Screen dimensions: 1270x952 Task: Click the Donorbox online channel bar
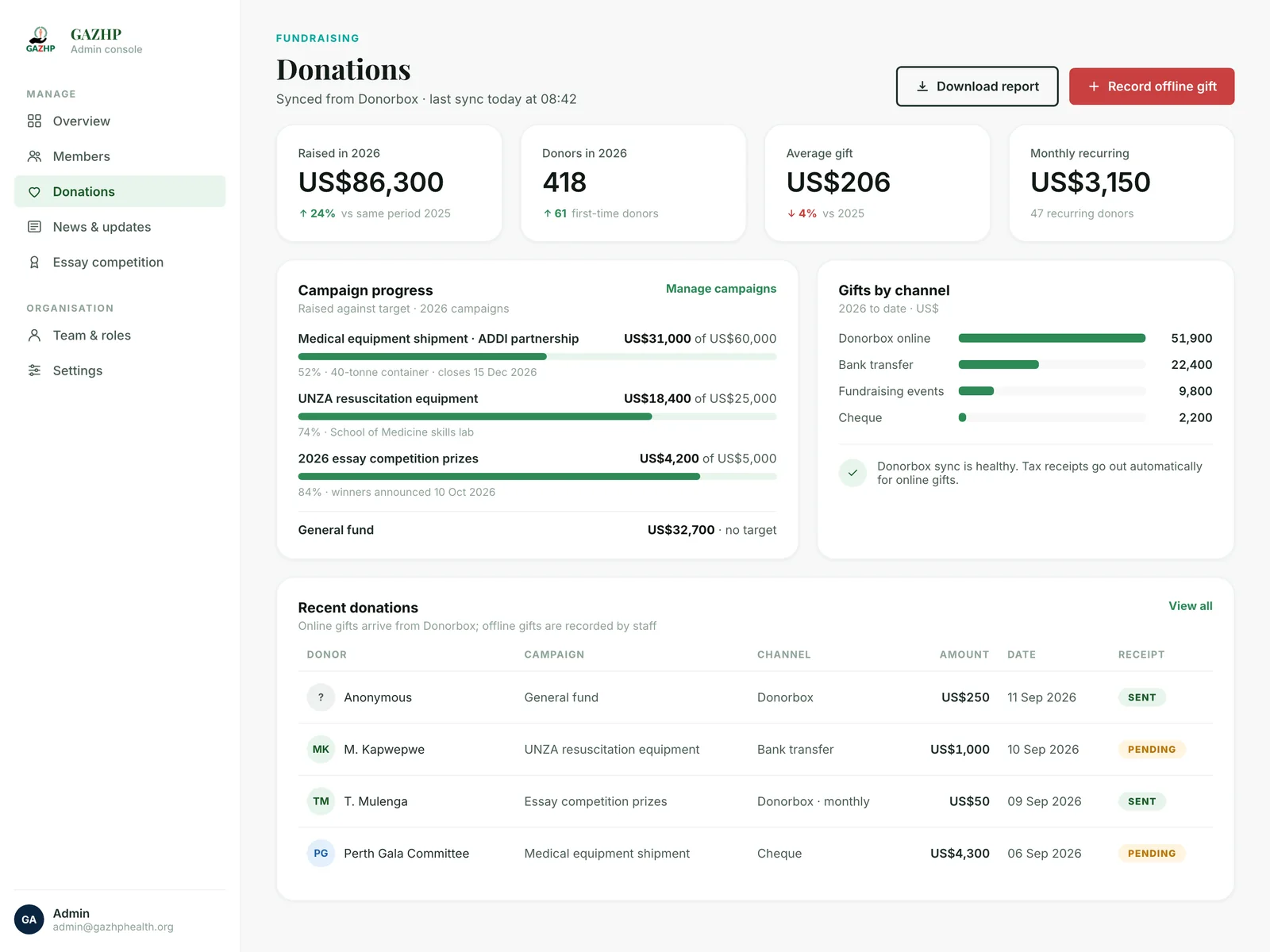[1052, 338]
